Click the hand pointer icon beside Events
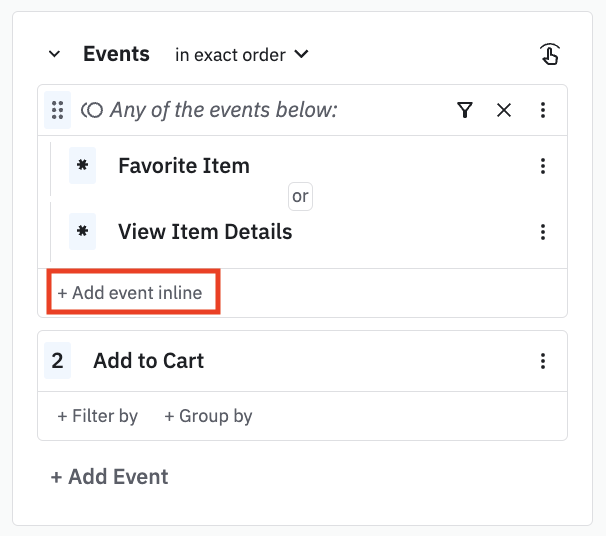 coord(549,55)
